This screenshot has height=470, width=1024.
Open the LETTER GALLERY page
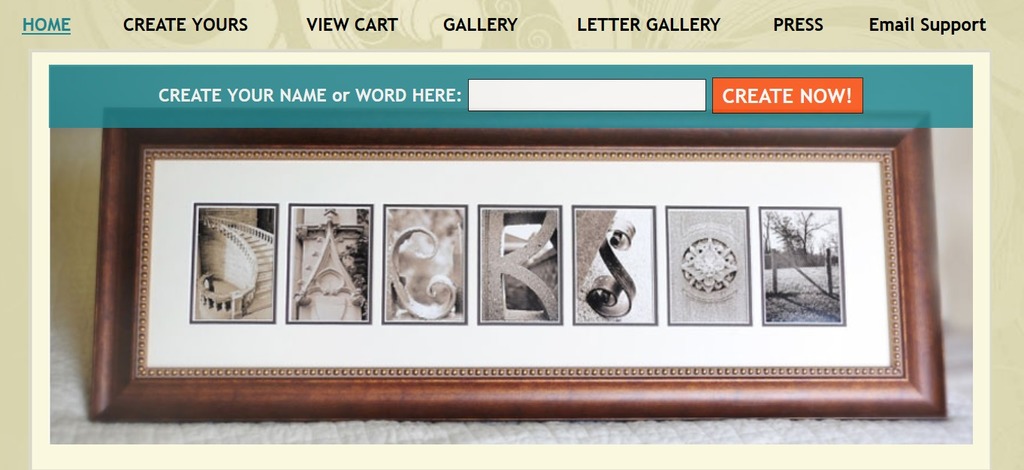point(648,25)
